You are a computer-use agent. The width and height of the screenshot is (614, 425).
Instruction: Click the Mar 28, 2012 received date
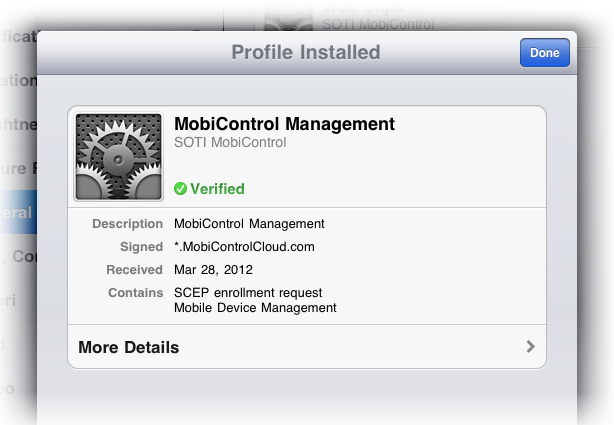pos(213,269)
